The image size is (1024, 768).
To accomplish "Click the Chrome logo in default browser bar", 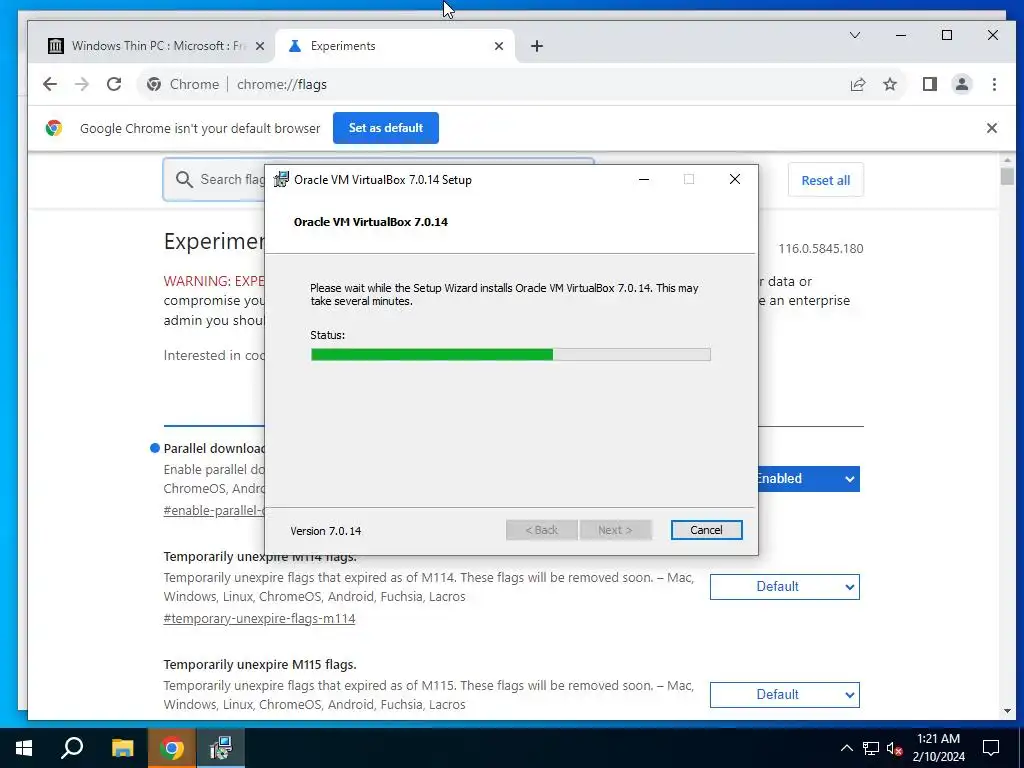I will (x=54, y=128).
